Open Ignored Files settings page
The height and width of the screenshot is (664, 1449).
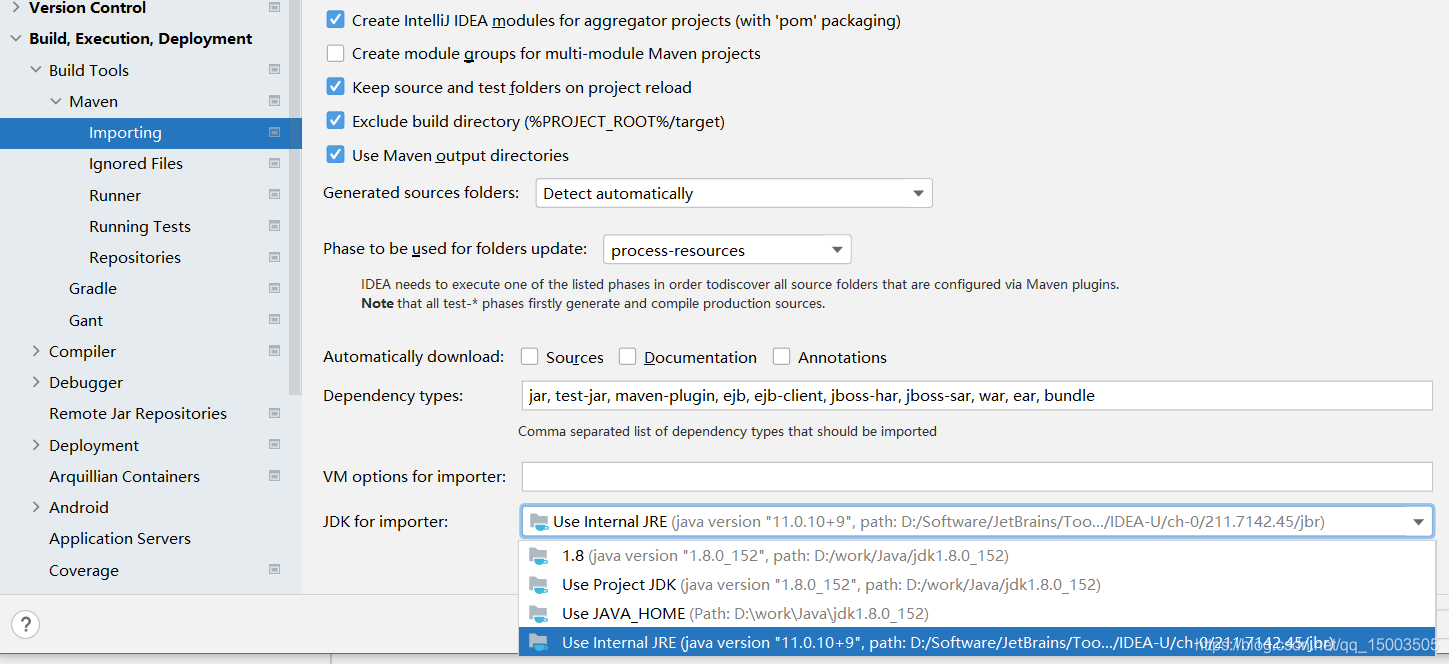[x=136, y=163]
